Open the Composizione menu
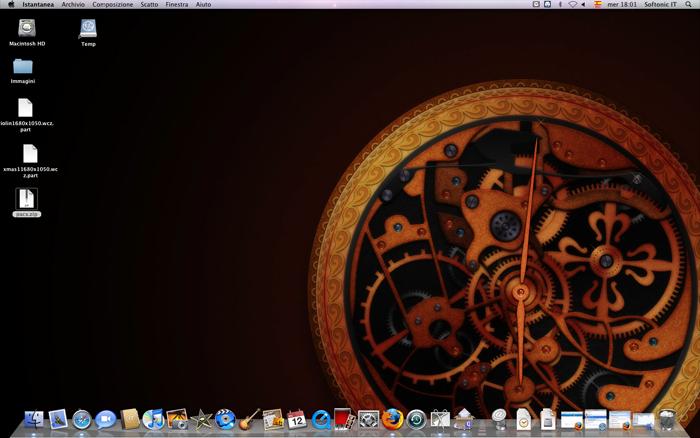This screenshot has width=700, height=438. click(x=112, y=4)
